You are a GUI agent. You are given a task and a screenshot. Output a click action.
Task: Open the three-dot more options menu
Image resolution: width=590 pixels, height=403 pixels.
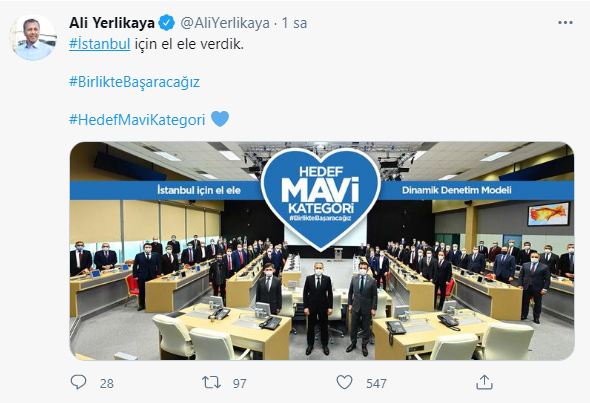coord(565,23)
